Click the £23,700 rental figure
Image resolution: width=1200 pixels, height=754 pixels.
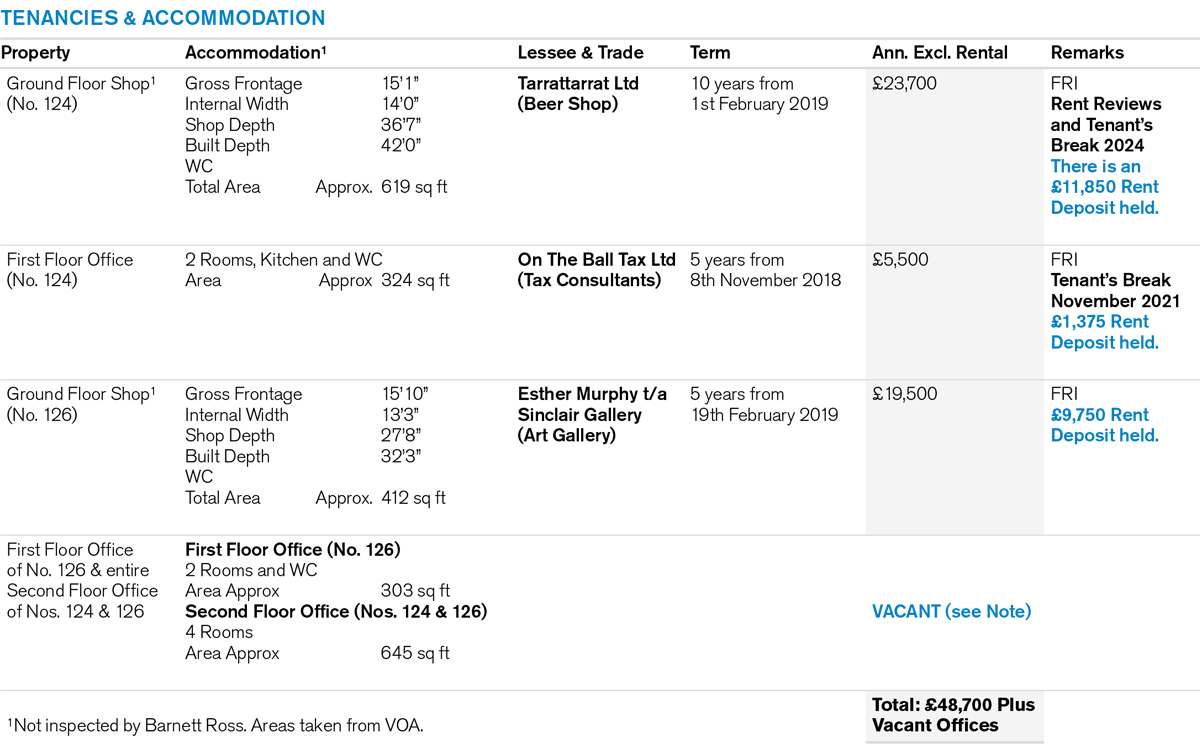905,84
